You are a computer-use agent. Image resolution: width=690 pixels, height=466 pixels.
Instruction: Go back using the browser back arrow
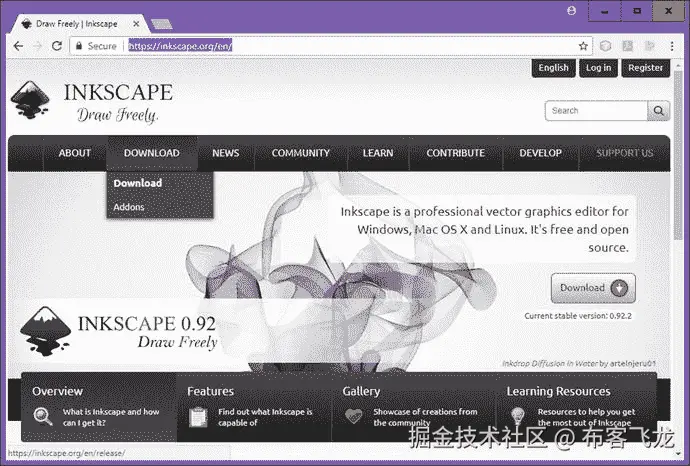point(18,46)
